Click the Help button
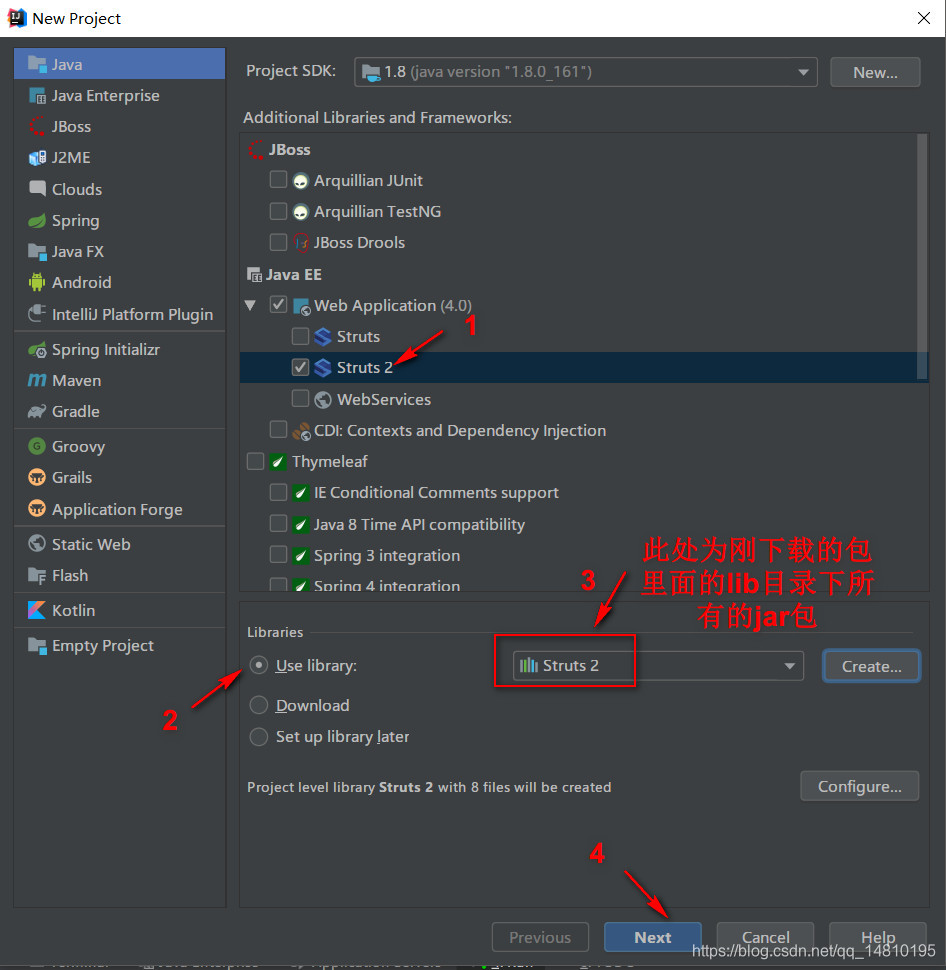 pos(878,937)
